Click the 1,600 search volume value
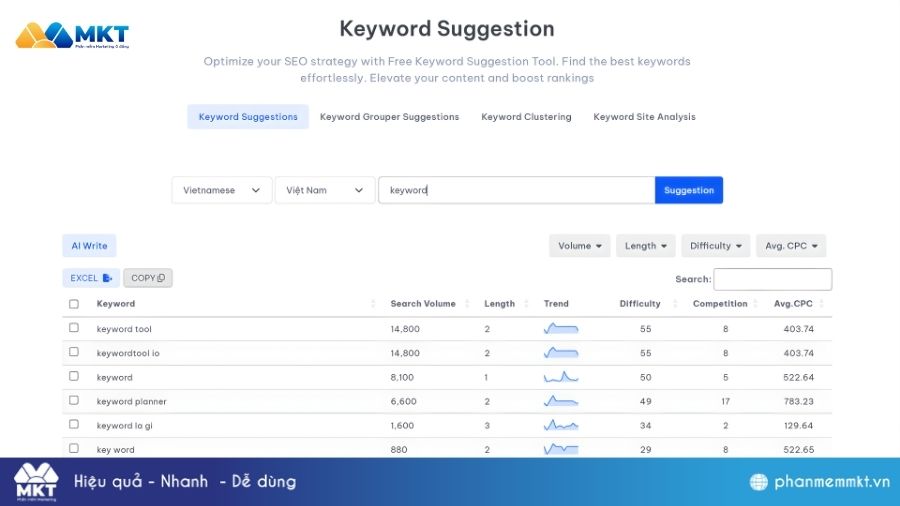 click(402, 425)
